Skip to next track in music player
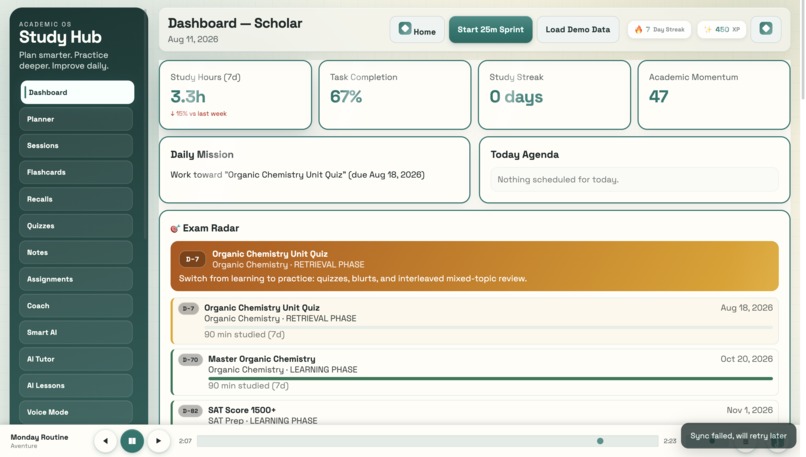This screenshot has height=457, width=806. (158, 441)
